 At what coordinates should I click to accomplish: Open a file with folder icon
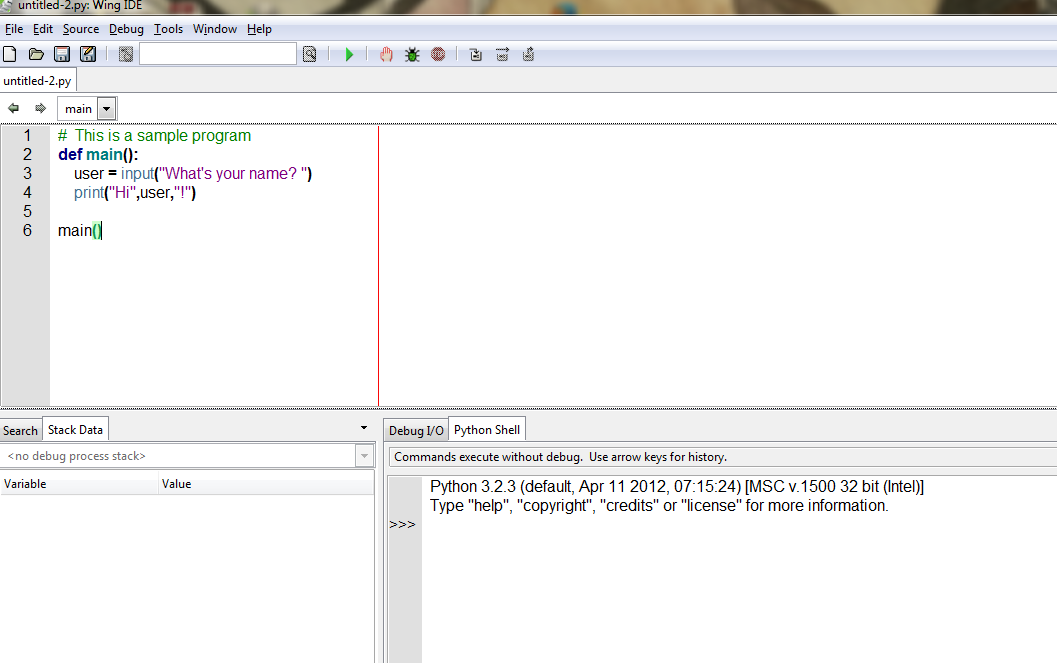tap(36, 54)
